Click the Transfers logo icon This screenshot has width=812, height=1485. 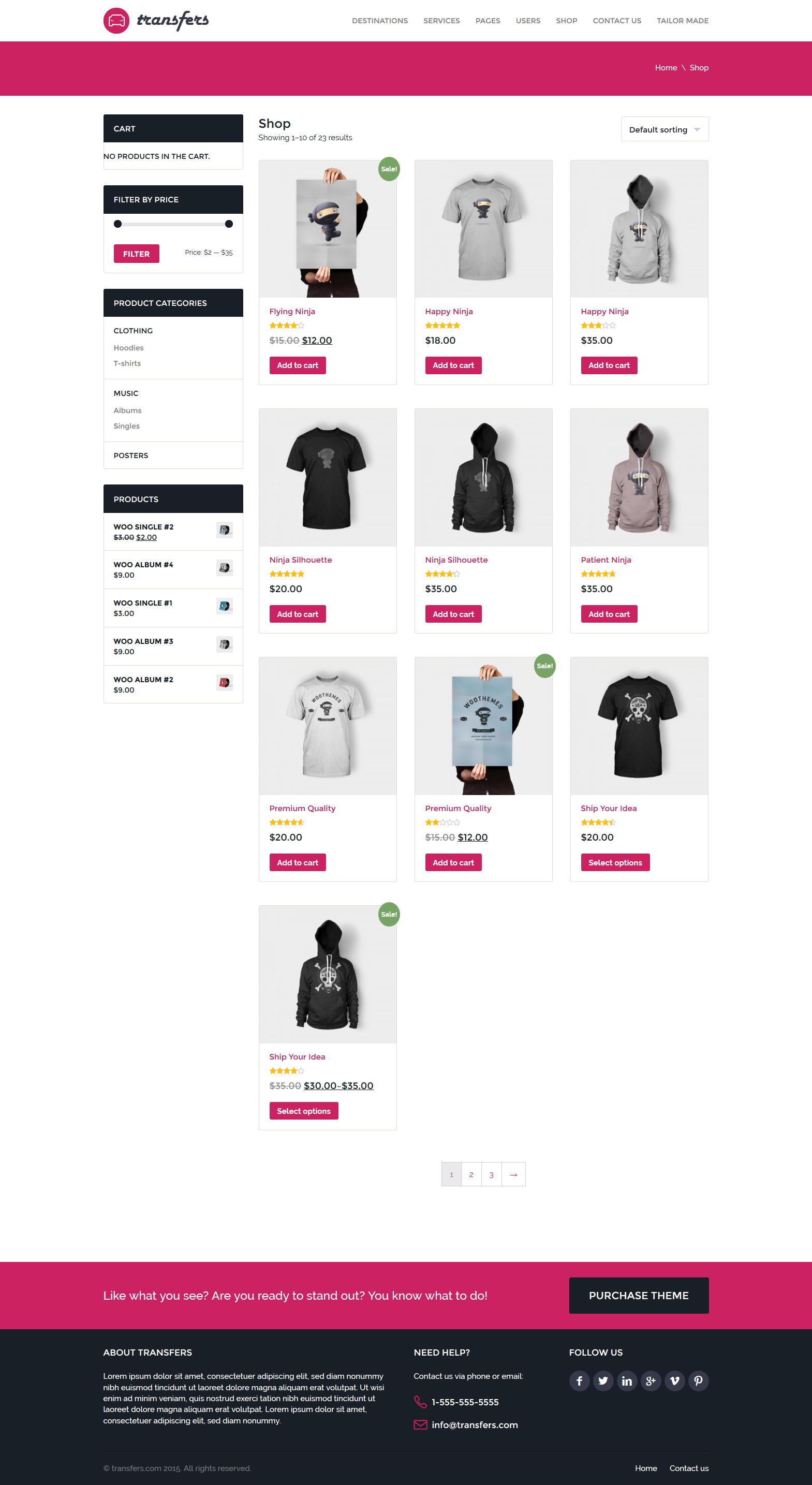(116, 21)
